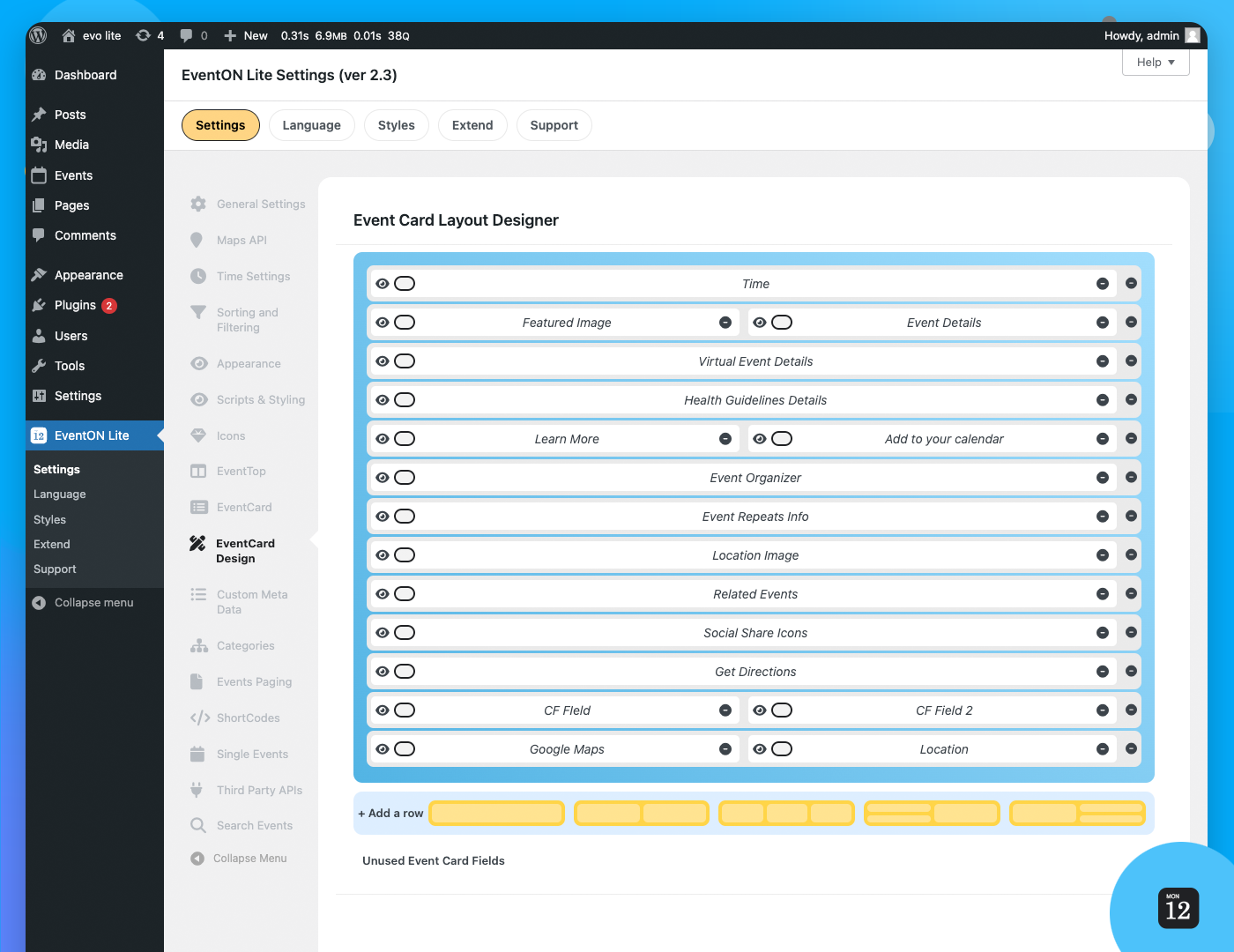Remove the Featured Image field via minus icon
Image resolution: width=1234 pixels, height=952 pixels.
(725, 323)
